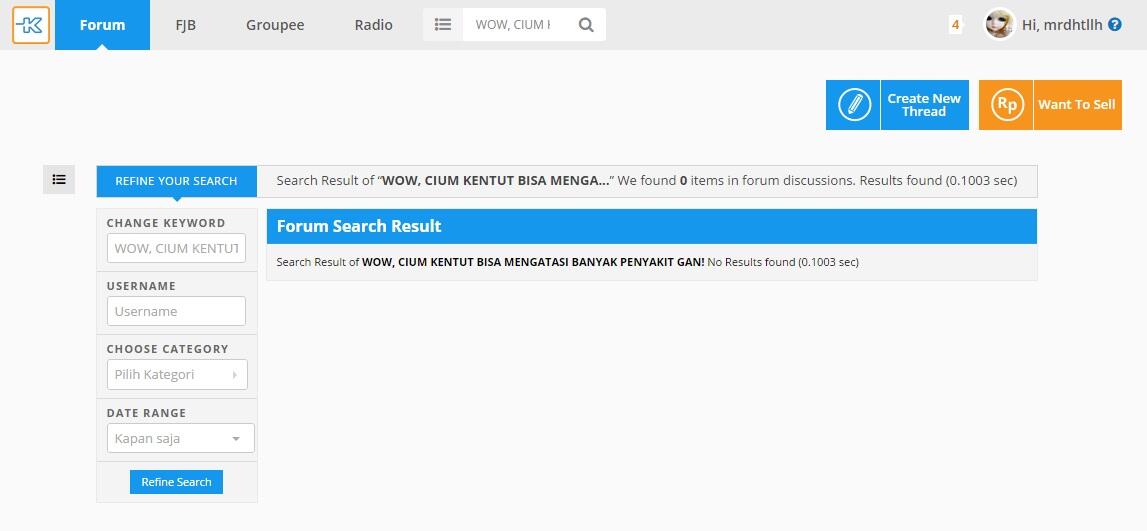Image resolution: width=1147 pixels, height=531 pixels.
Task: Click the Rp currency icon
Action: [1006, 105]
